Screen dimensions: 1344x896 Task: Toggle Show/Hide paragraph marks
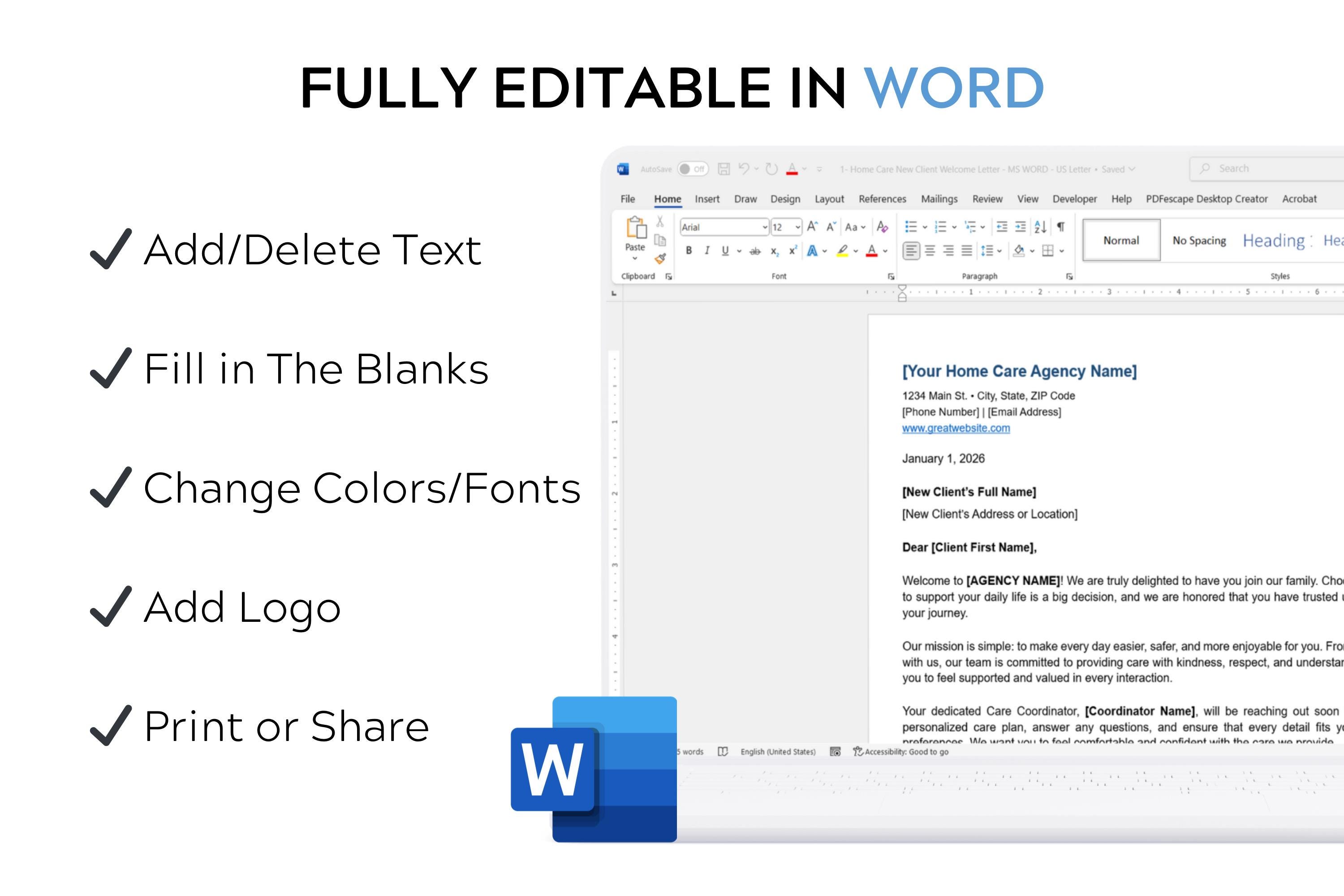(1060, 227)
